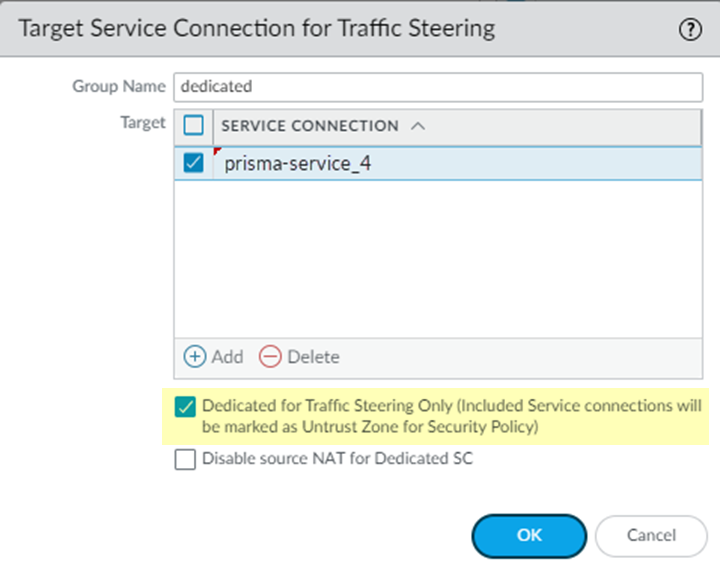Uncheck the prisma-service_4 row checkbox
The image size is (720, 577).
[x=194, y=163]
